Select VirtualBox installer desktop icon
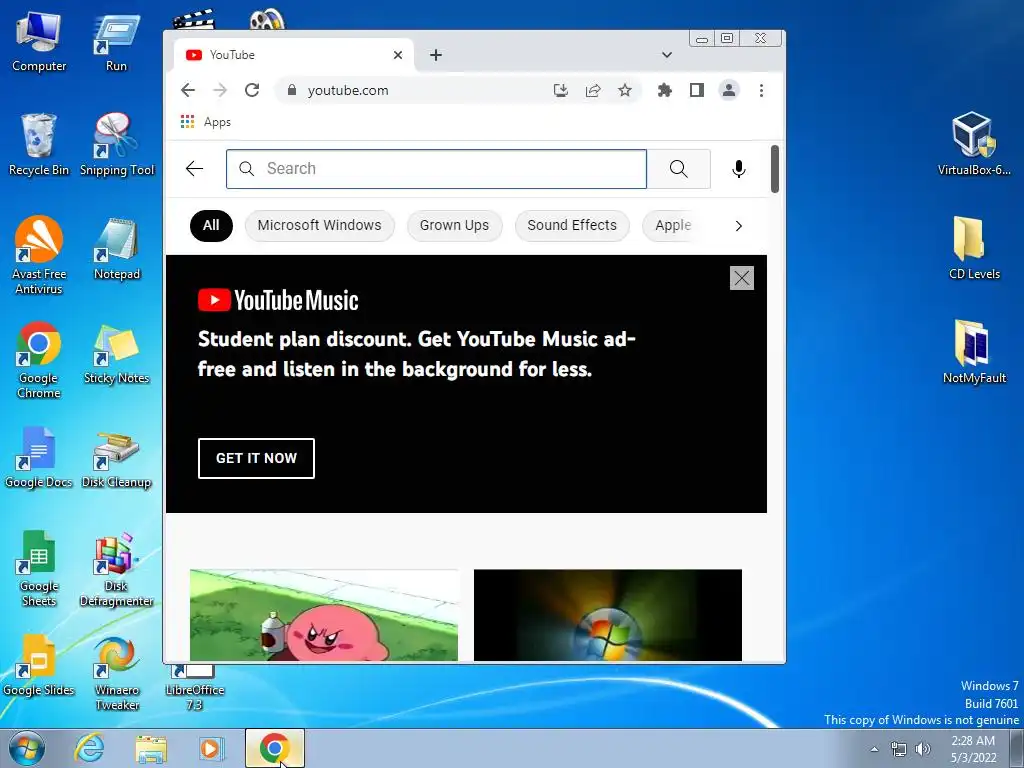1024x768 pixels. click(x=974, y=144)
